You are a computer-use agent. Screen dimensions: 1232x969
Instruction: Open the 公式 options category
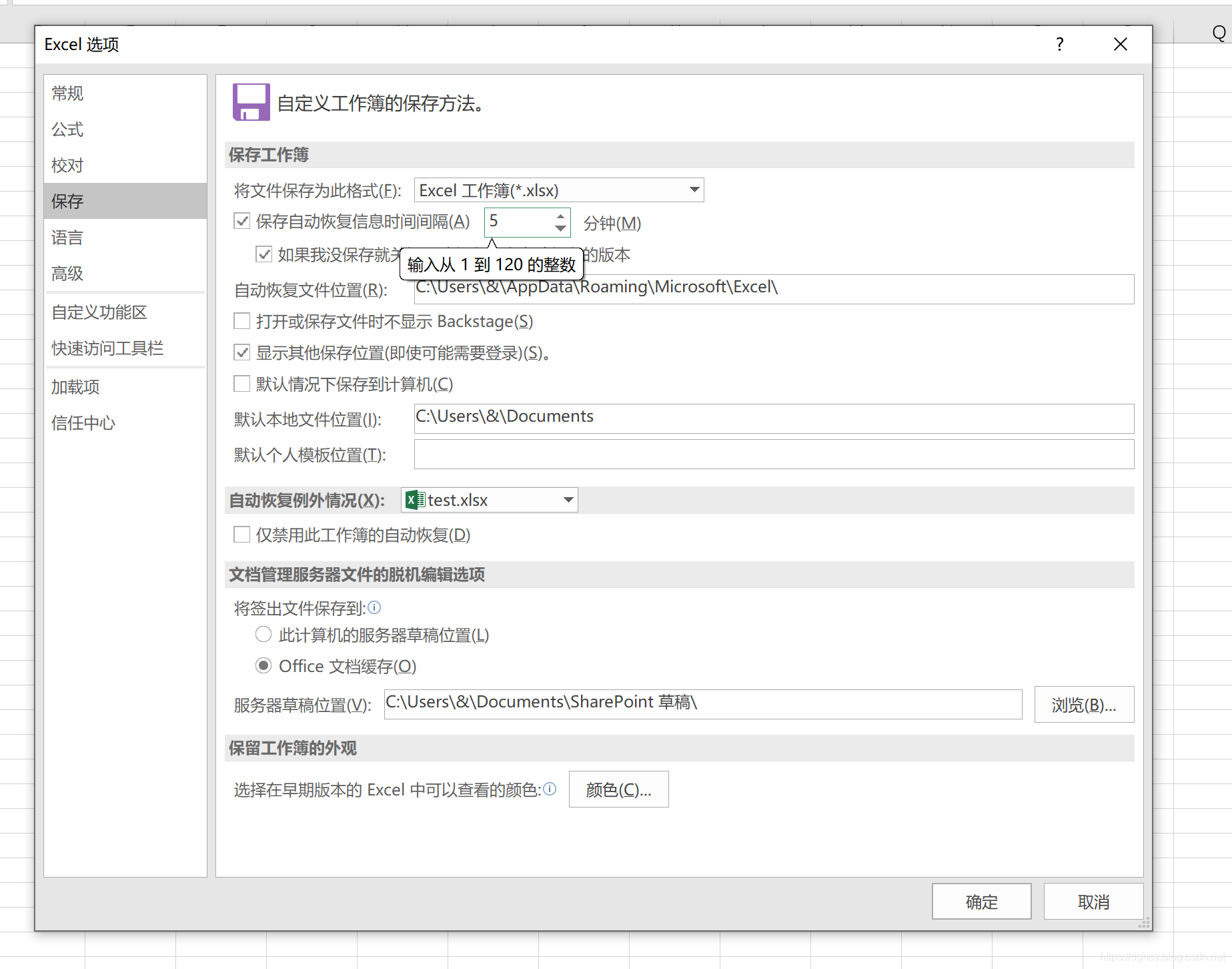[125, 129]
